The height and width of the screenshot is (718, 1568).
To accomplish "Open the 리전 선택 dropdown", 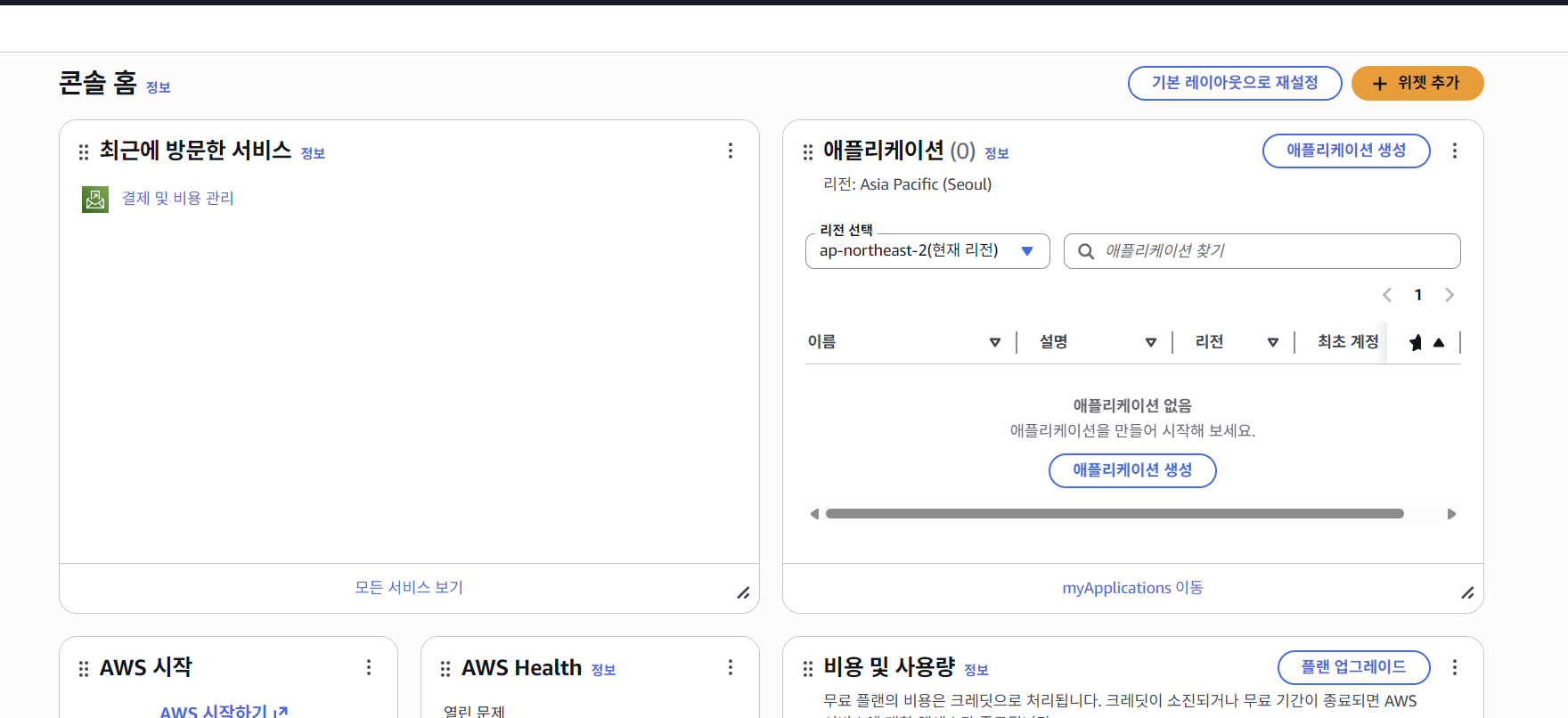I will (x=927, y=251).
